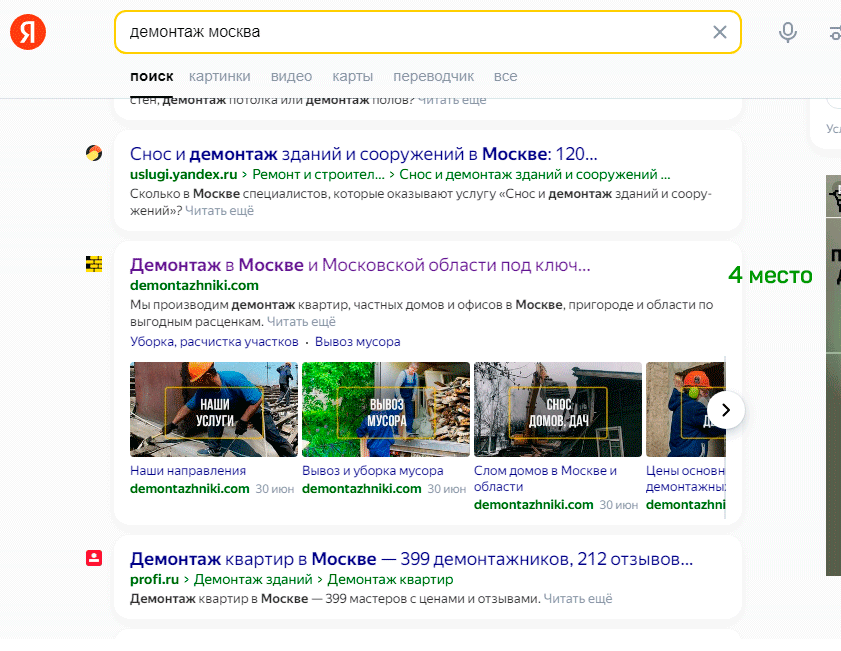Screen dimensions: 841x651
Task: Click the profi.ru red favicon
Action: [94, 558]
